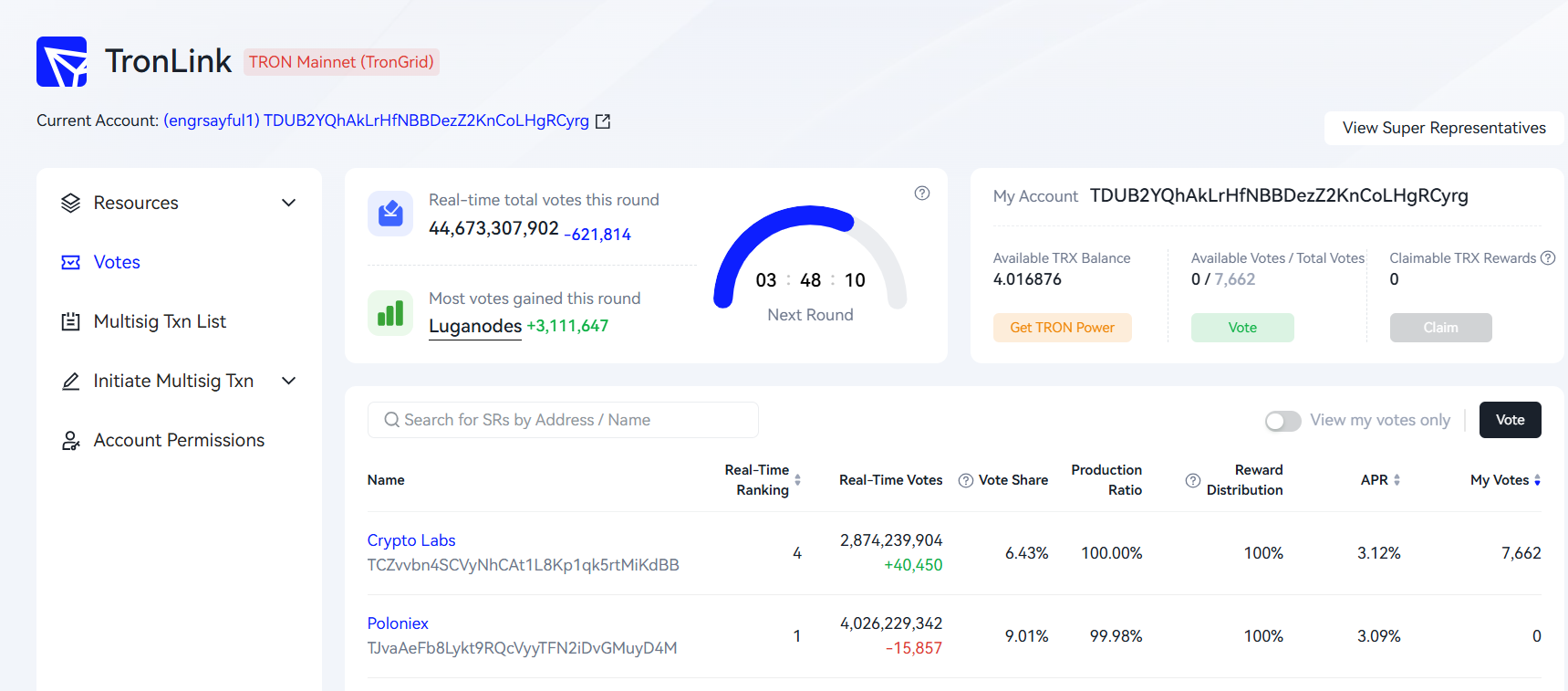The image size is (1568, 691).
Task: Click My Account address TDUB2YQhAkLrHfNBBDezZ2KnCoLHgRCyrg
Action: point(1279,195)
